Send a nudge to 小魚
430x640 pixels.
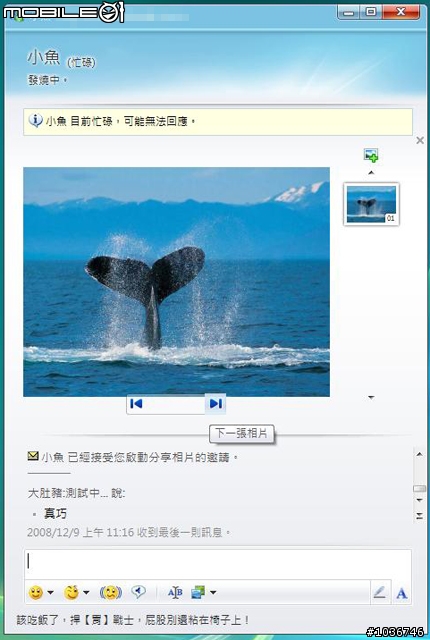pyautogui.click(x=111, y=592)
